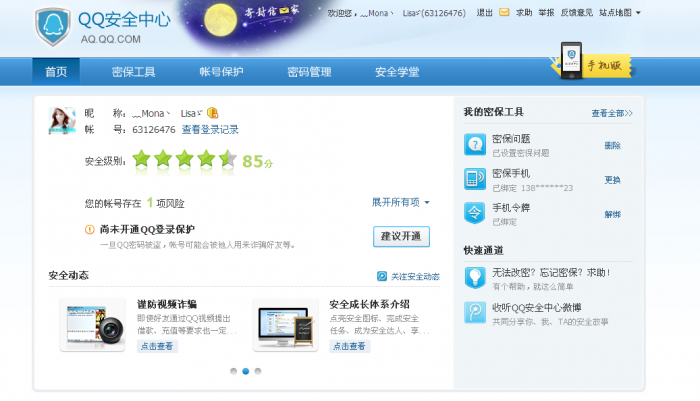Open 密保工具 navigation tab
The image size is (700, 401).
133,71
